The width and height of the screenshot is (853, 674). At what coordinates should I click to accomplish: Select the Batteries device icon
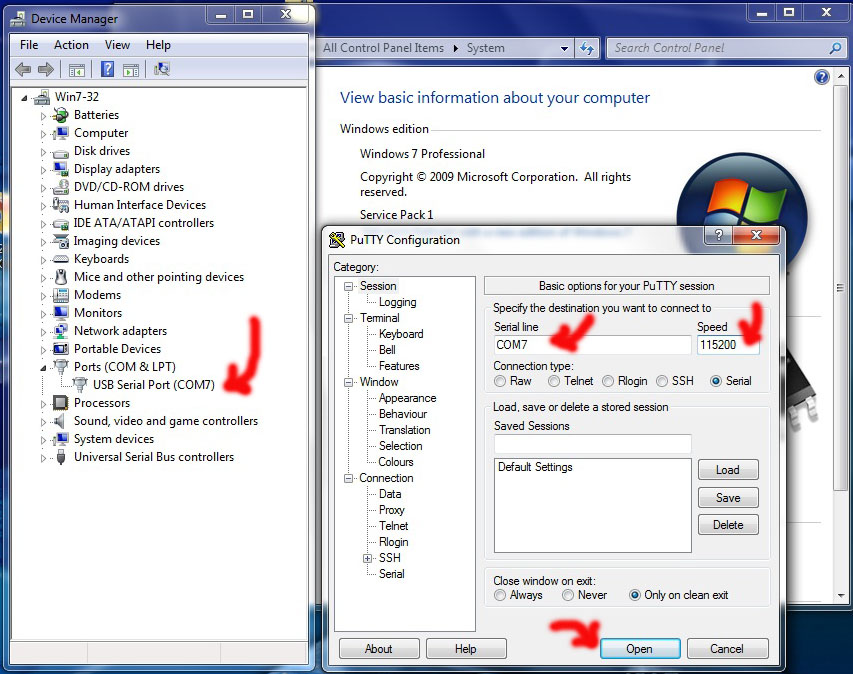(x=61, y=115)
